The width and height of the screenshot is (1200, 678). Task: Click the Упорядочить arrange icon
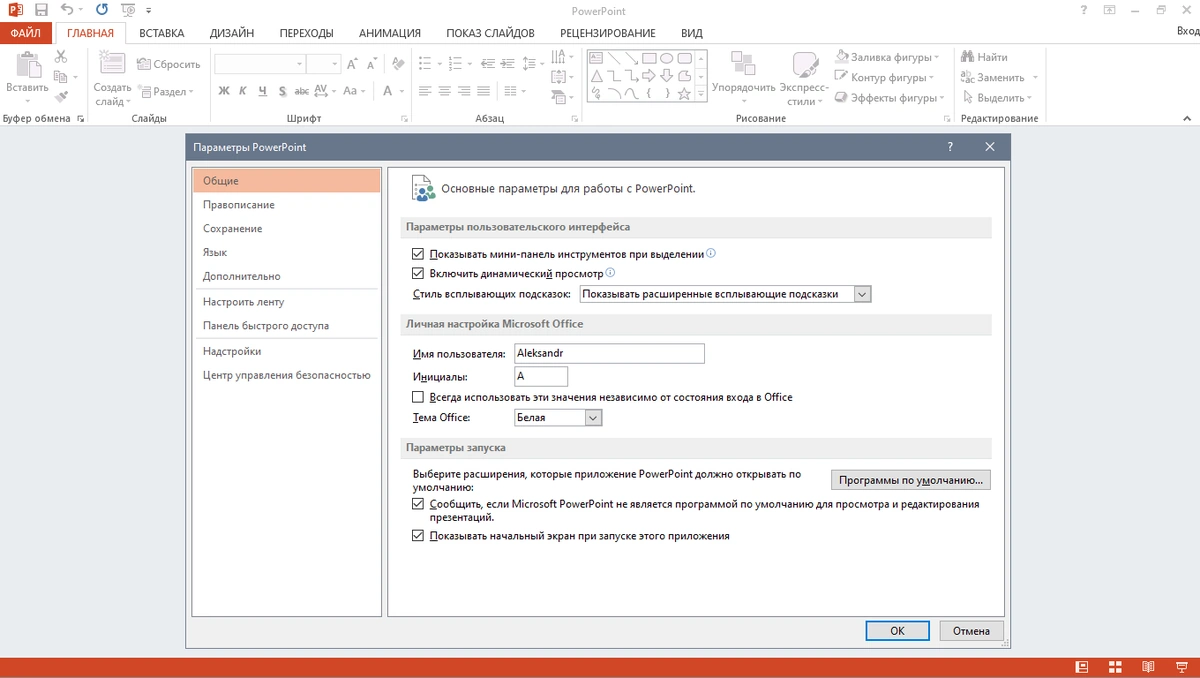743,65
